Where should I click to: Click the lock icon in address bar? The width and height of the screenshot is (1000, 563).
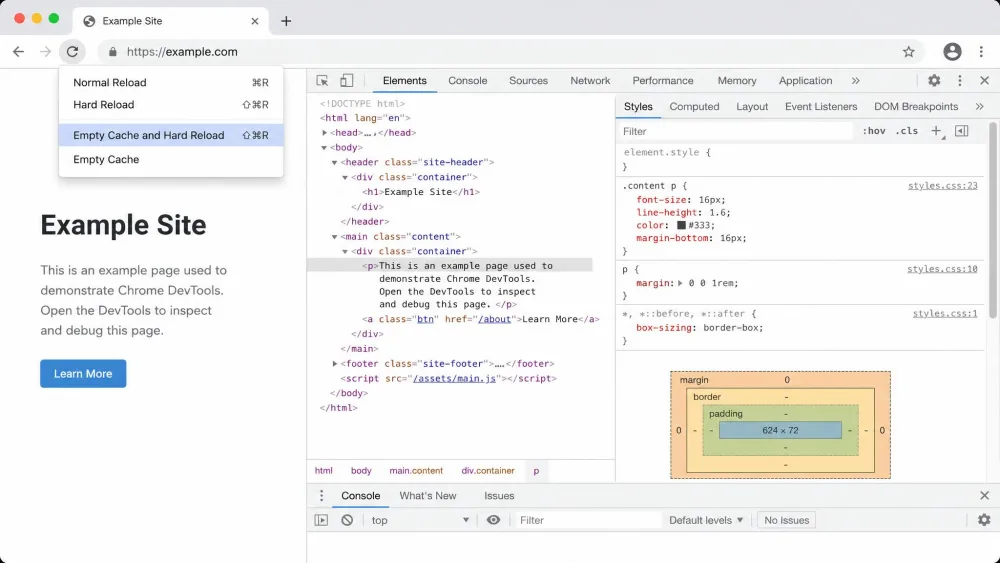point(113,52)
